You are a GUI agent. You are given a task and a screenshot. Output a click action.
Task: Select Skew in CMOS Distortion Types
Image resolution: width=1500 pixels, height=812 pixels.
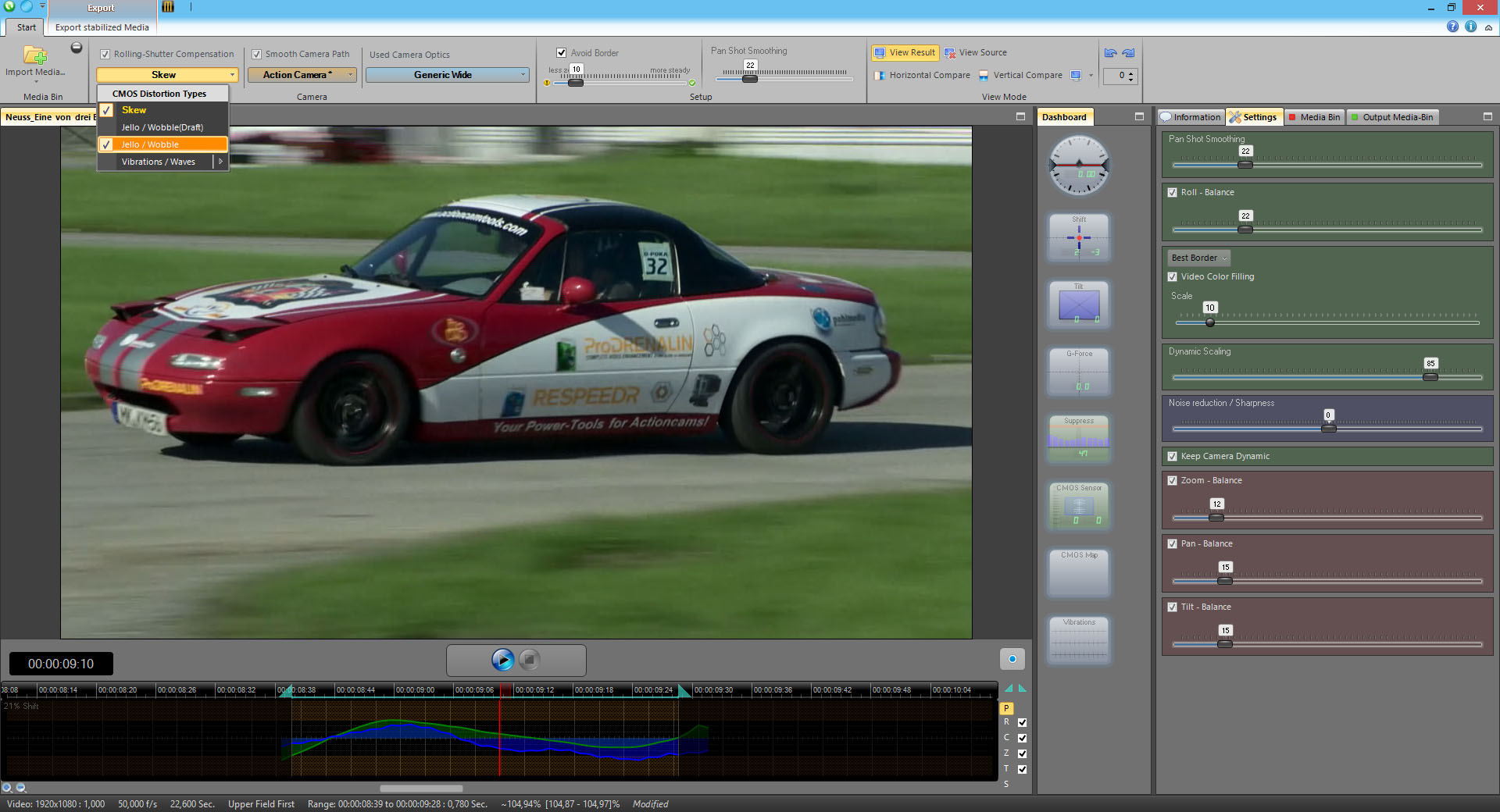(162, 110)
